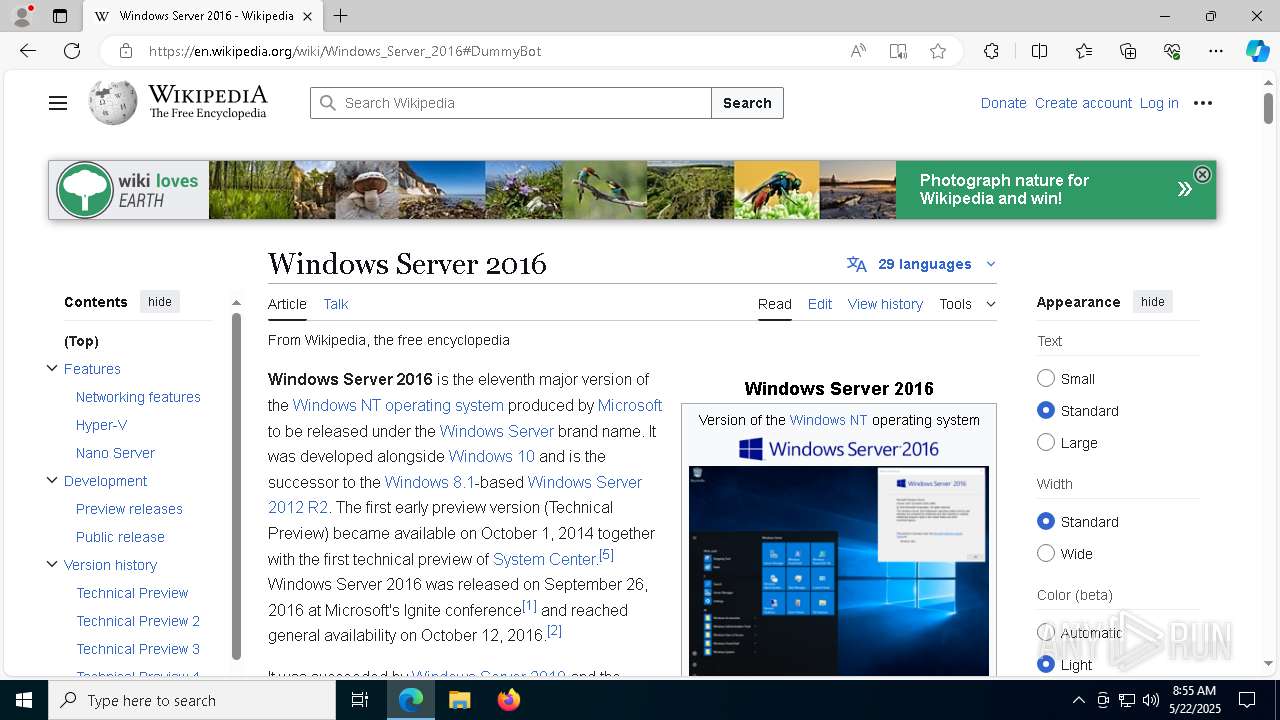The image size is (1280, 720).
Task: Collapse the Version history contents section
Action: click(x=52, y=564)
